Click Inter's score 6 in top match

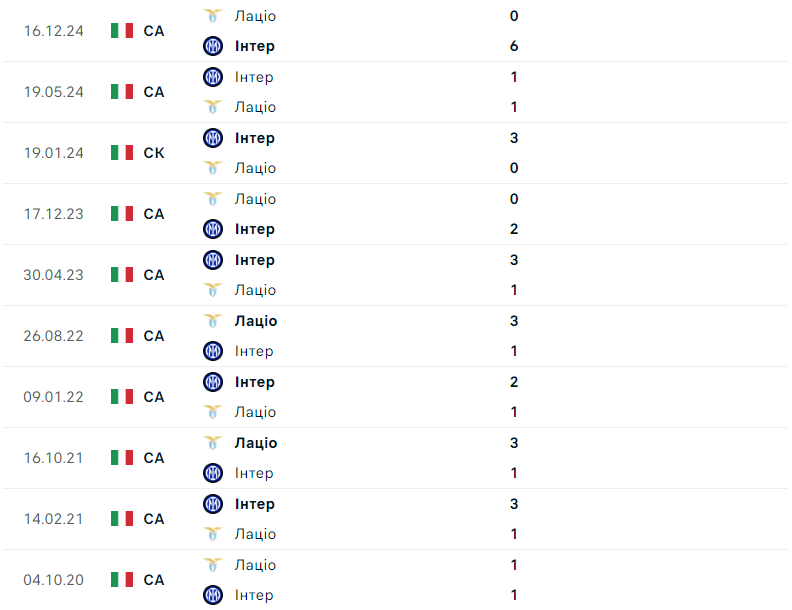[x=514, y=46]
